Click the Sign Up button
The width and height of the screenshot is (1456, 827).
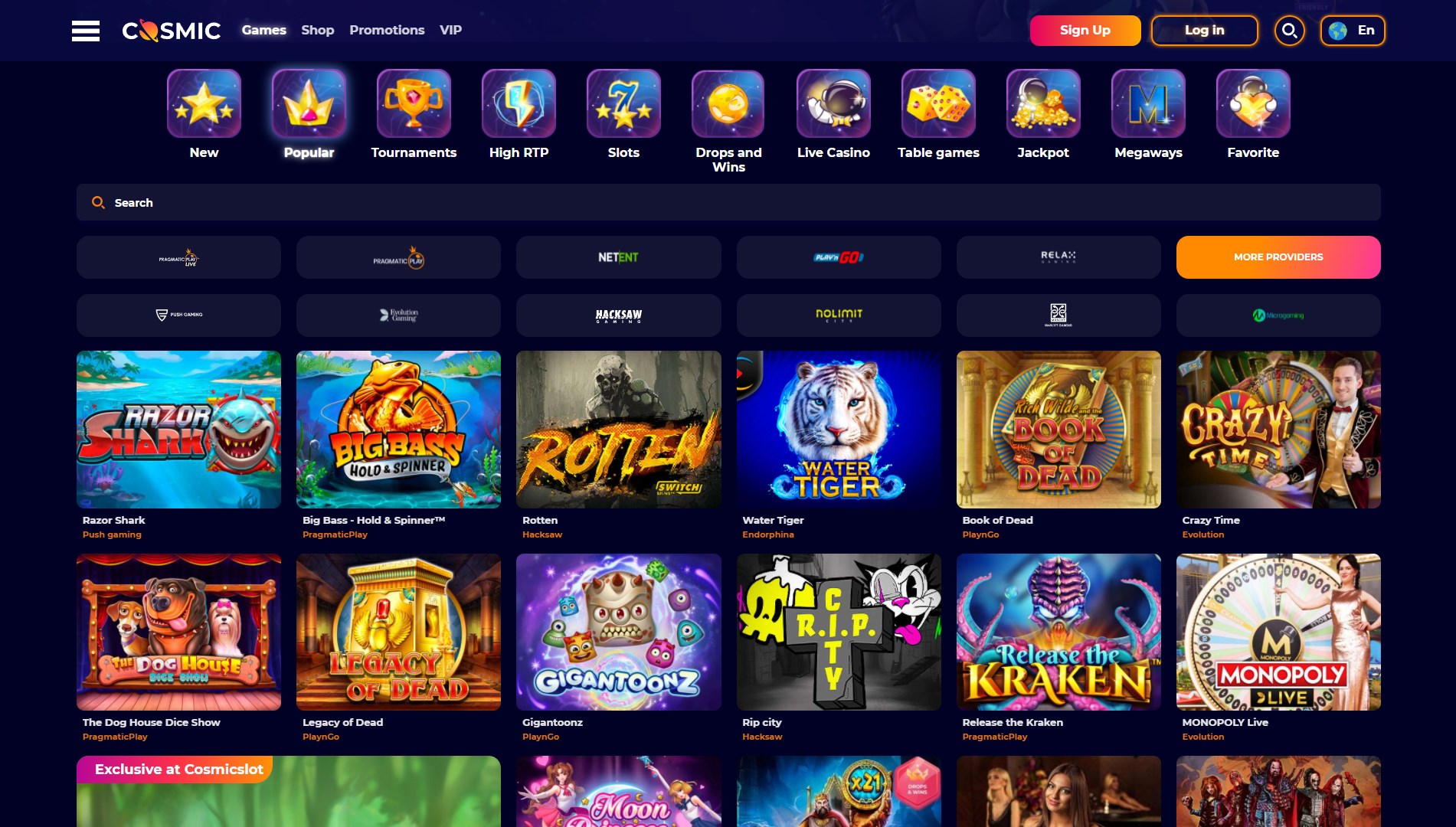pyautogui.click(x=1085, y=31)
